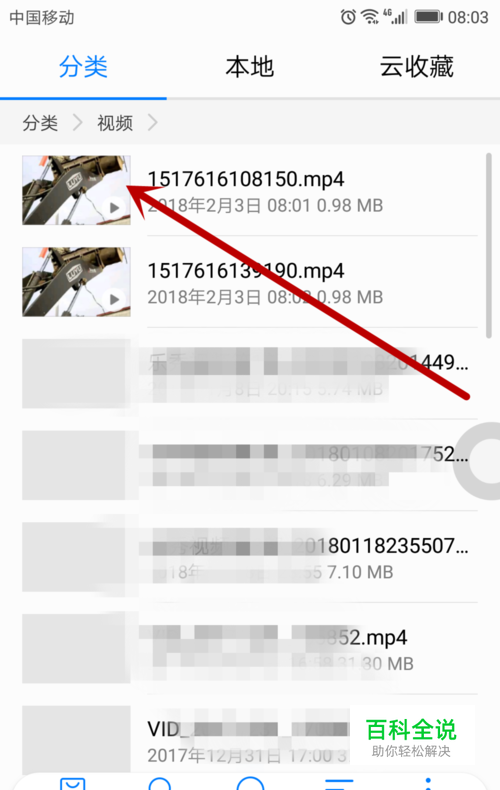Screen dimensions: 500x790
Task: Click the vertical scrollbar on right
Action: point(488,245)
